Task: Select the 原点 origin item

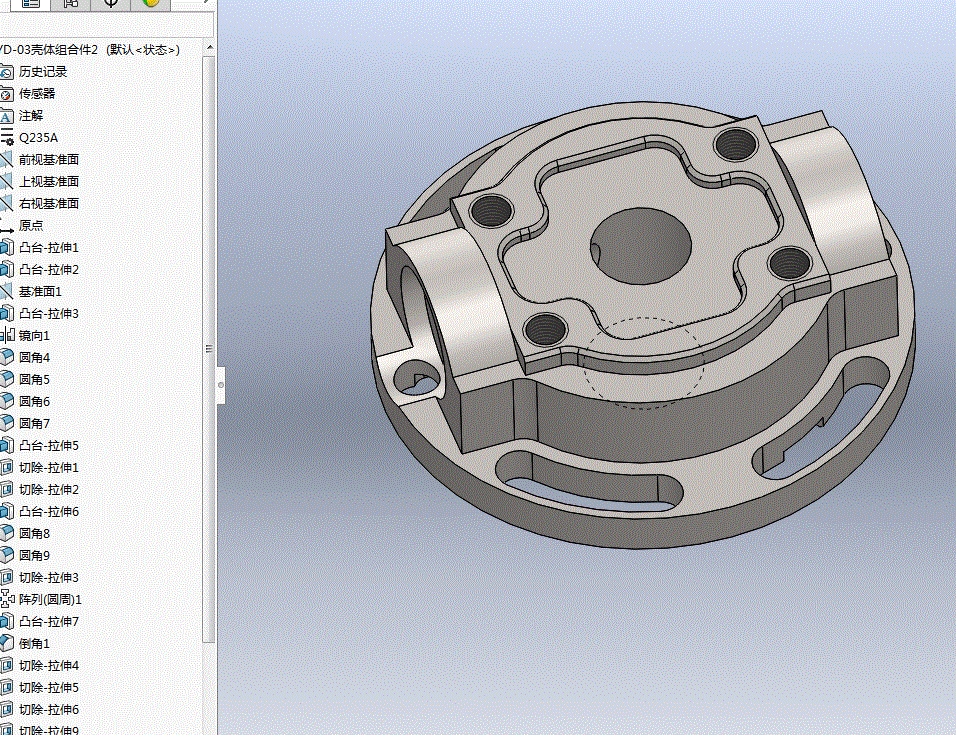Action: click(x=30, y=225)
